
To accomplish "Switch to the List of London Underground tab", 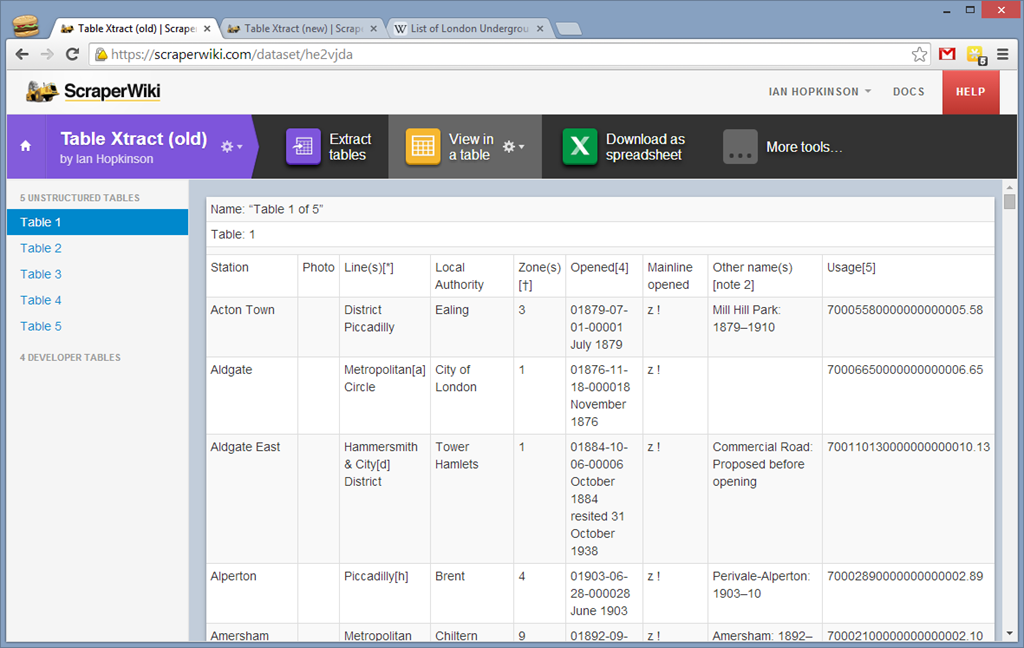I will (469, 29).
